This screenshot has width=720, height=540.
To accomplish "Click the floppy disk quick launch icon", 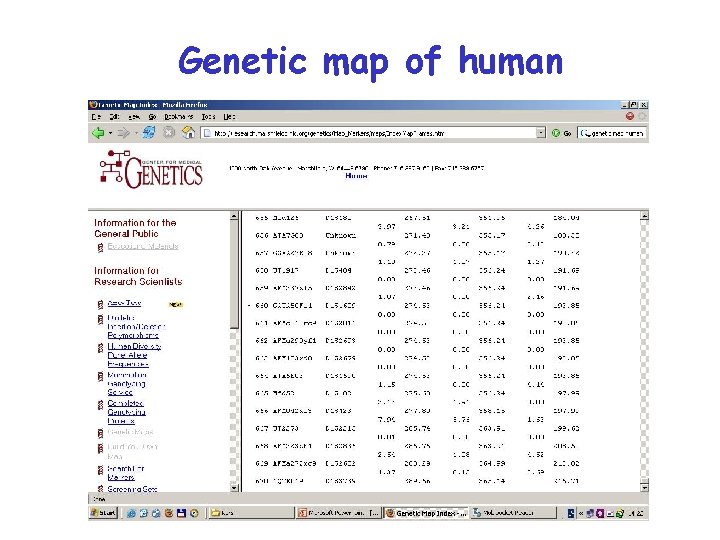I will tap(181, 513).
